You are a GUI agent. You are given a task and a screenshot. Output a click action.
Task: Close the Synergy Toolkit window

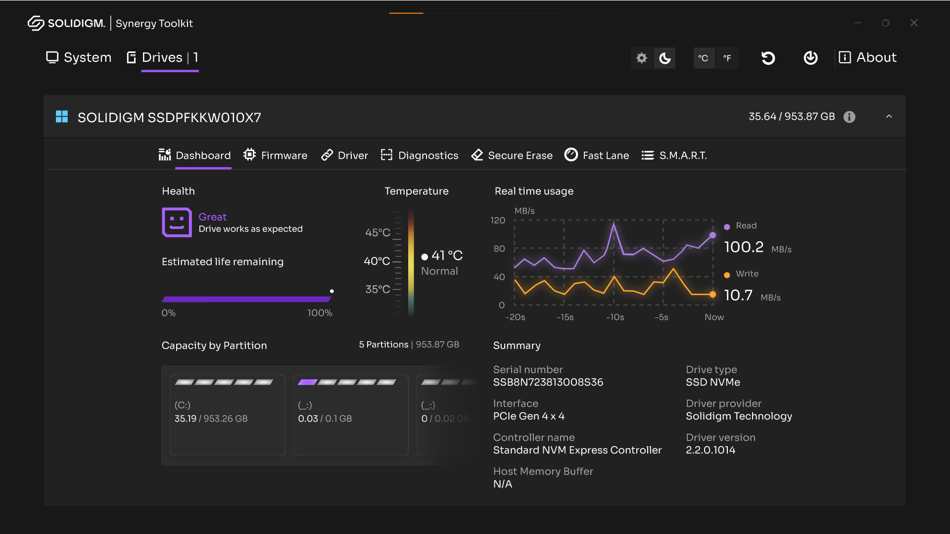click(914, 23)
